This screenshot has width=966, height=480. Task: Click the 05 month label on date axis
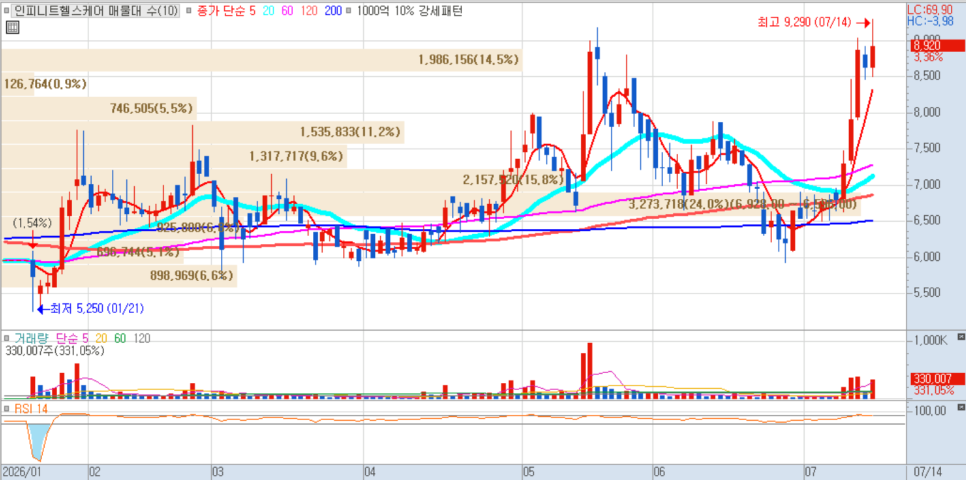point(529,471)
